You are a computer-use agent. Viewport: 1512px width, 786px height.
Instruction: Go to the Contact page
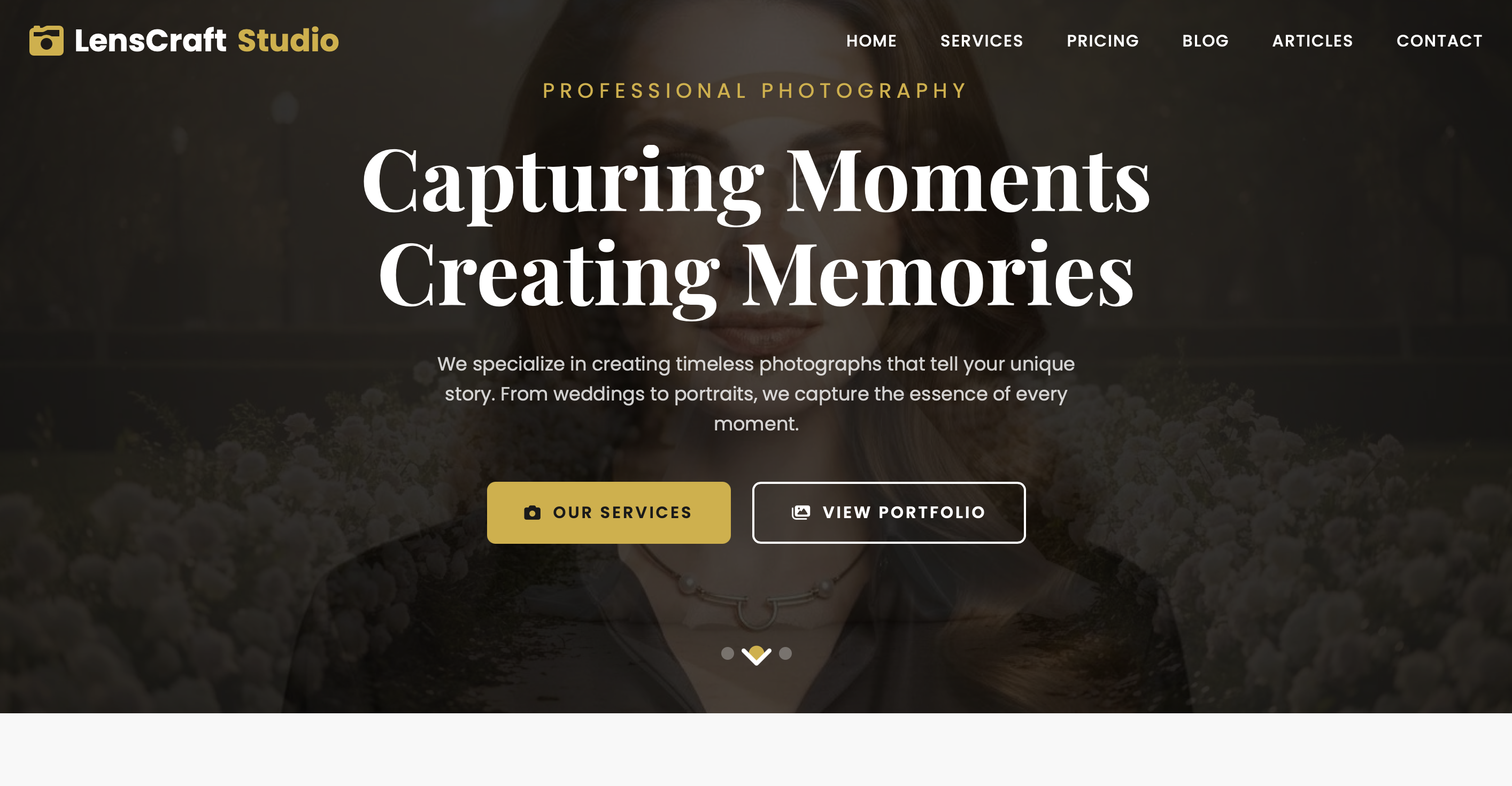point(1439,41)
